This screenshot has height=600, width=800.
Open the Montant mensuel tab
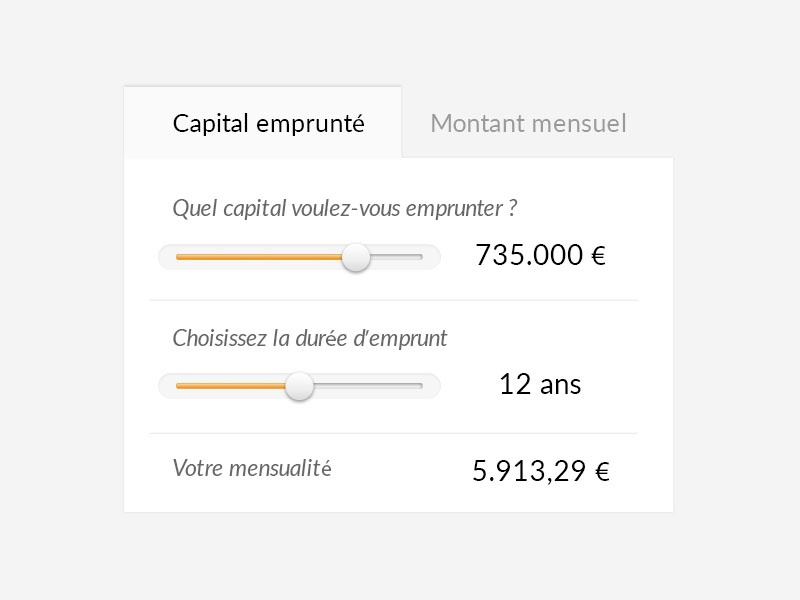[x=528, y=123]
